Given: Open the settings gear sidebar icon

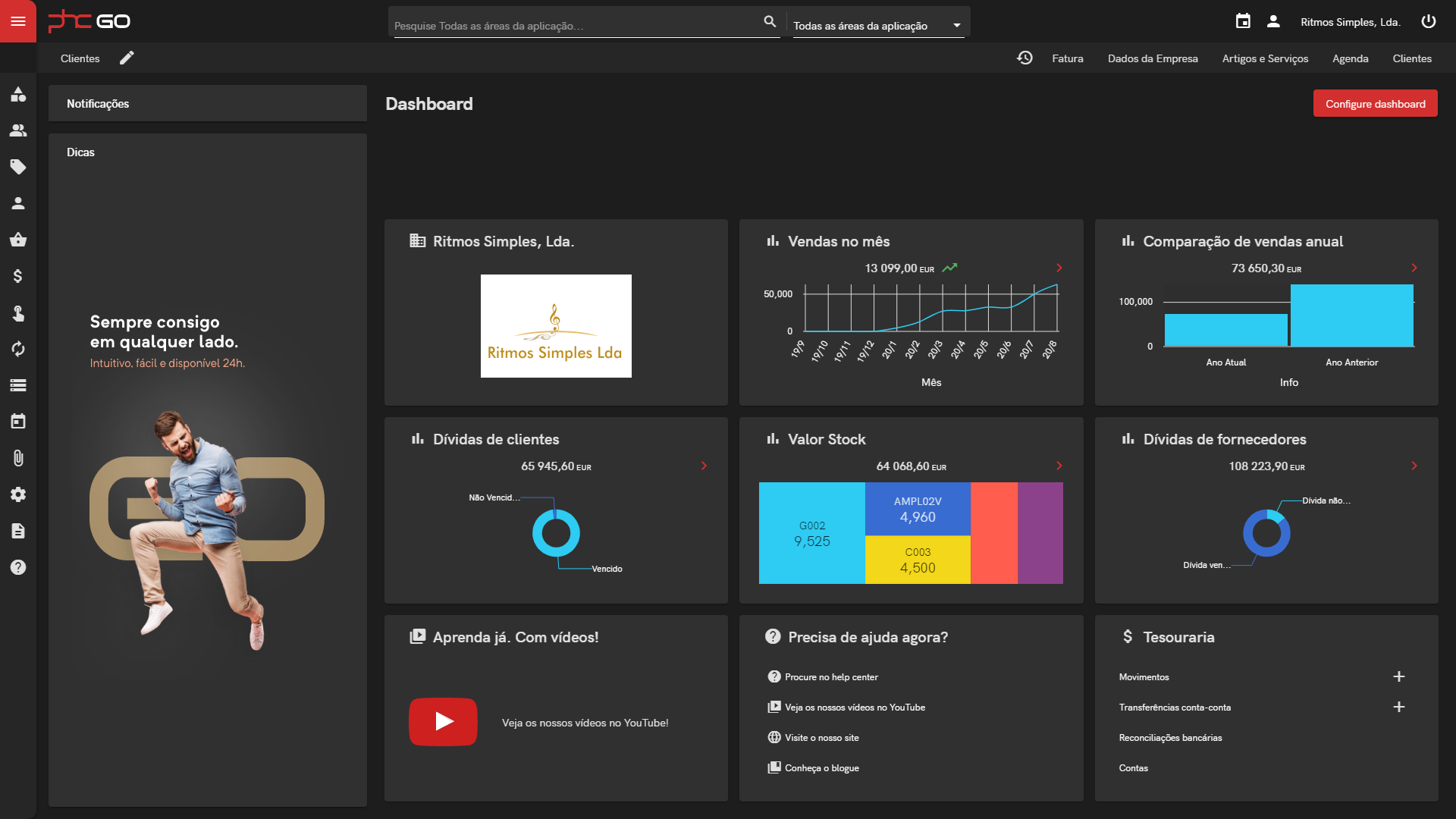Looking at the screenshot, I should click(x=18, y=494).
